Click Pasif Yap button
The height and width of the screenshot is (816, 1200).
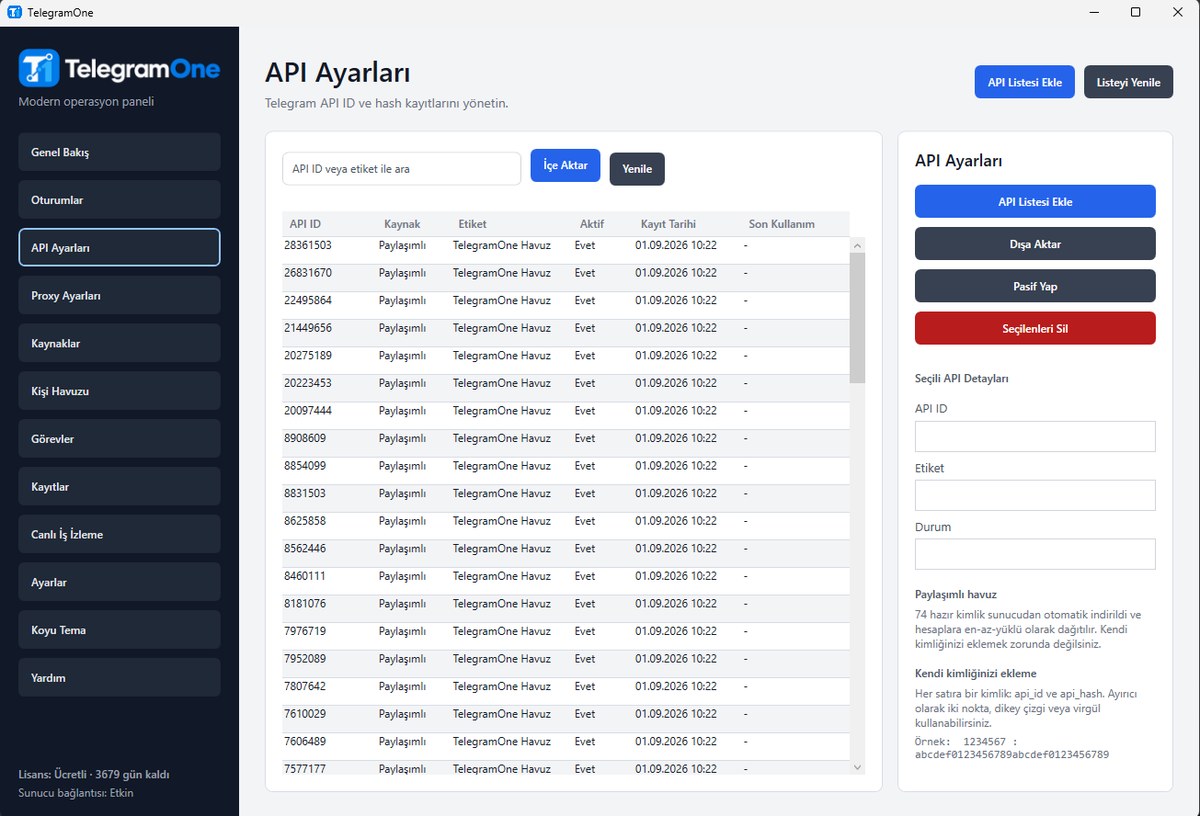[x=1035, y=286]
